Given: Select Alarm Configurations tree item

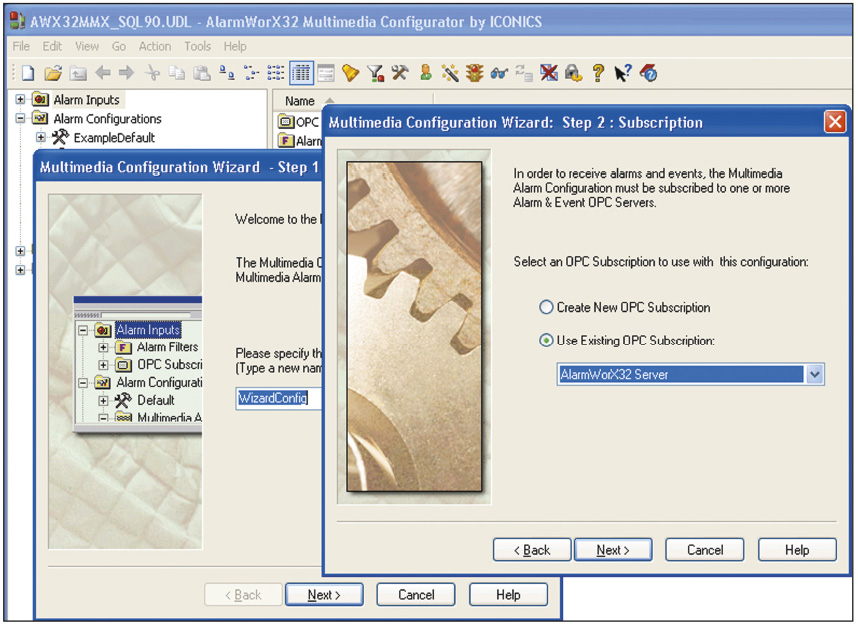Looking at the screenshot, I should tap(107, 119).
